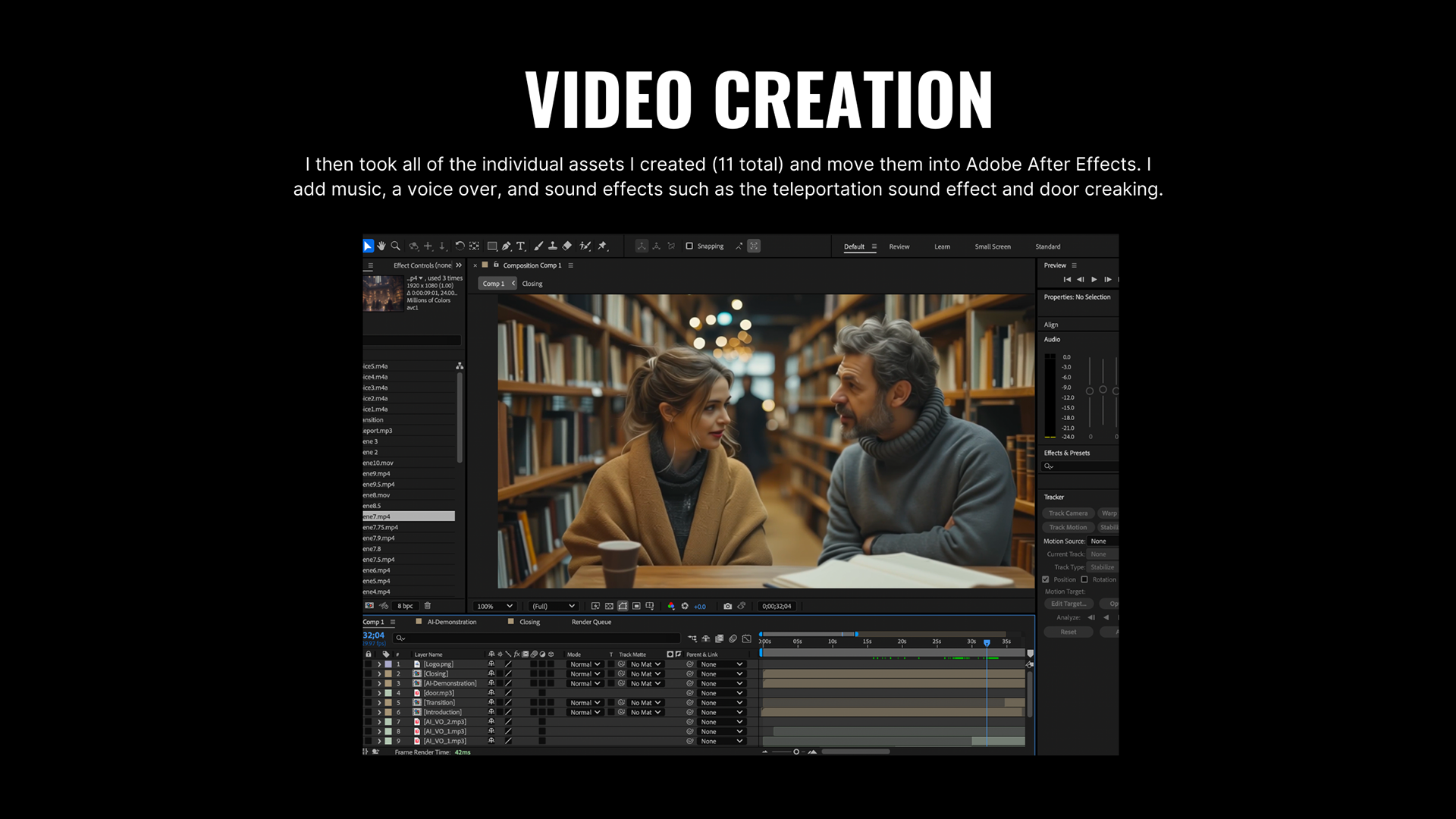Viewport: 1456px width, 819px height.
Task: Select the Selection arrow tool
Action: tap(368, 246)
